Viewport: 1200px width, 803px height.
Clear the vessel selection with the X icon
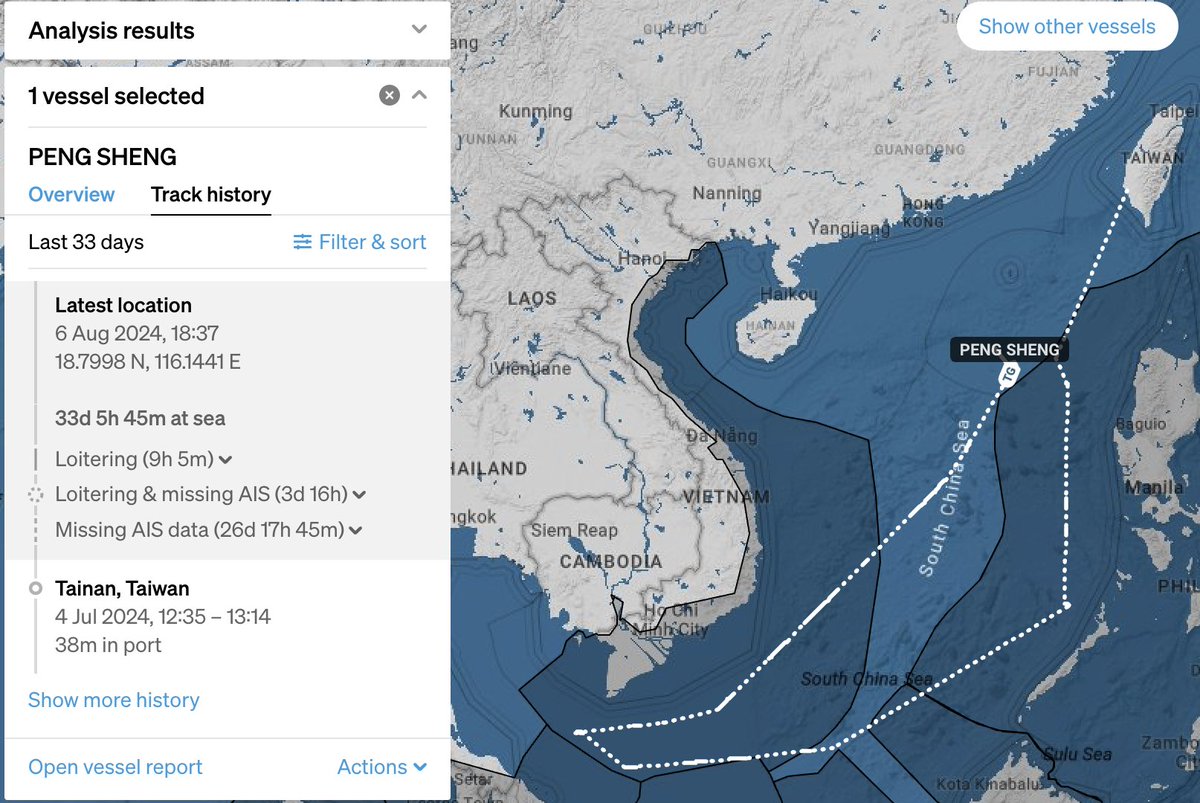pos(390,95)
